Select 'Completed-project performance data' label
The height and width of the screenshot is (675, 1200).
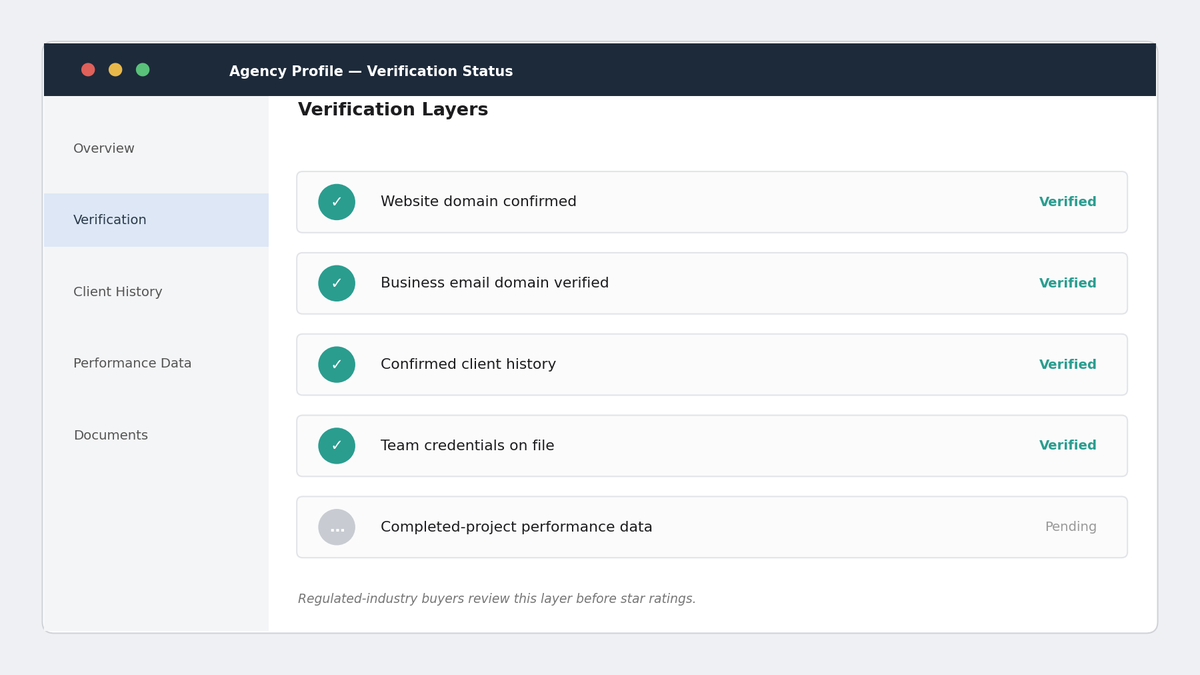(516, 527)
